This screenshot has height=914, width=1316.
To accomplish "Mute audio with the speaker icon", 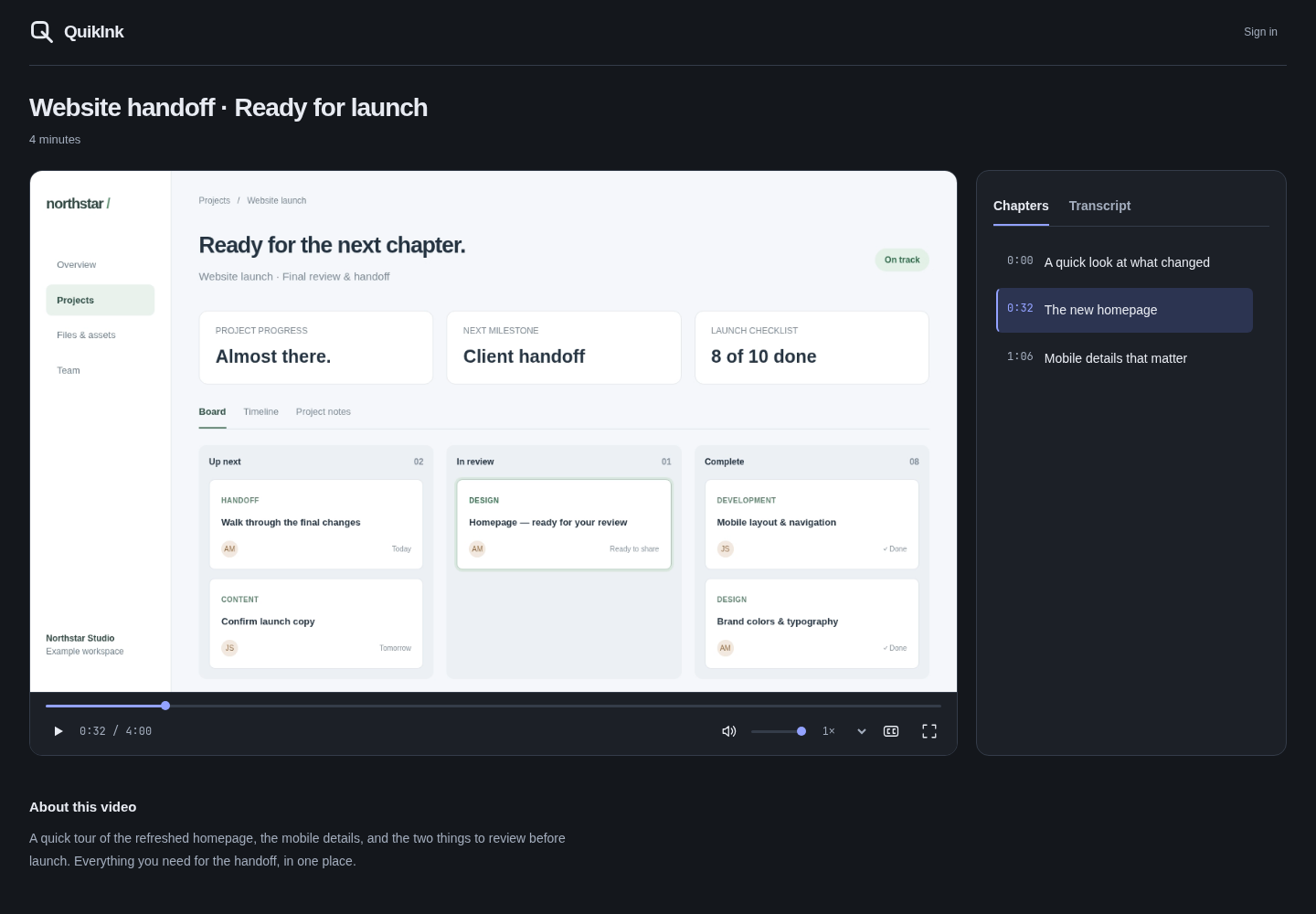I will click(x=728, y=731).
